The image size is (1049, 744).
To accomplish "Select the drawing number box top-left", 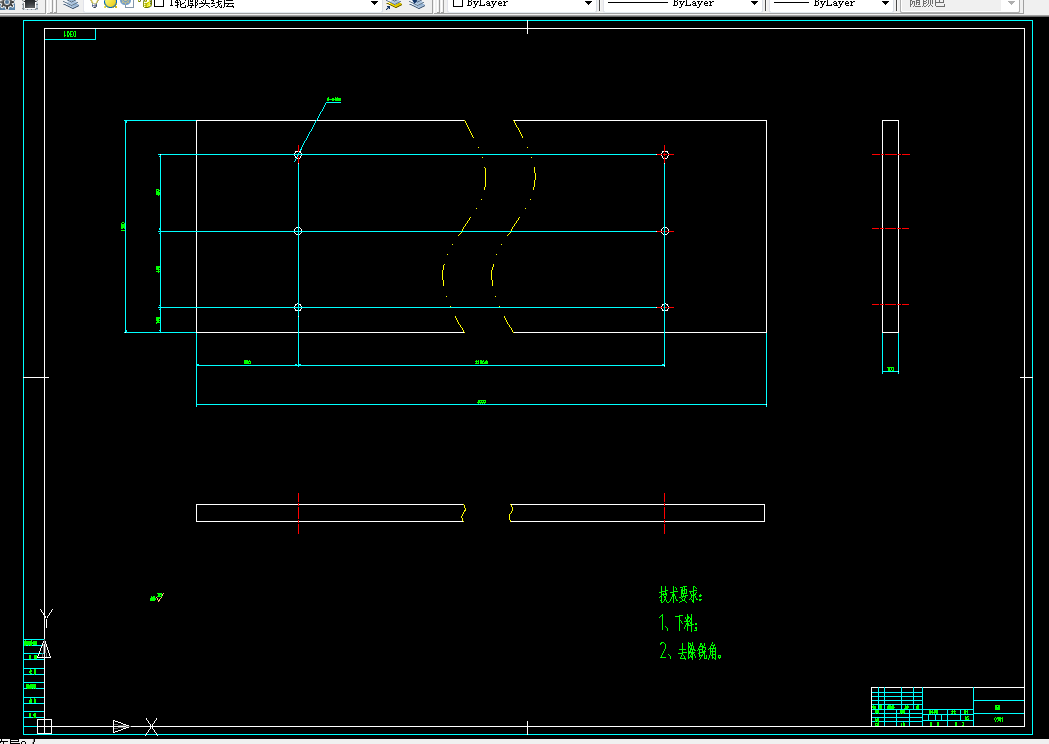I will [70, 34].
